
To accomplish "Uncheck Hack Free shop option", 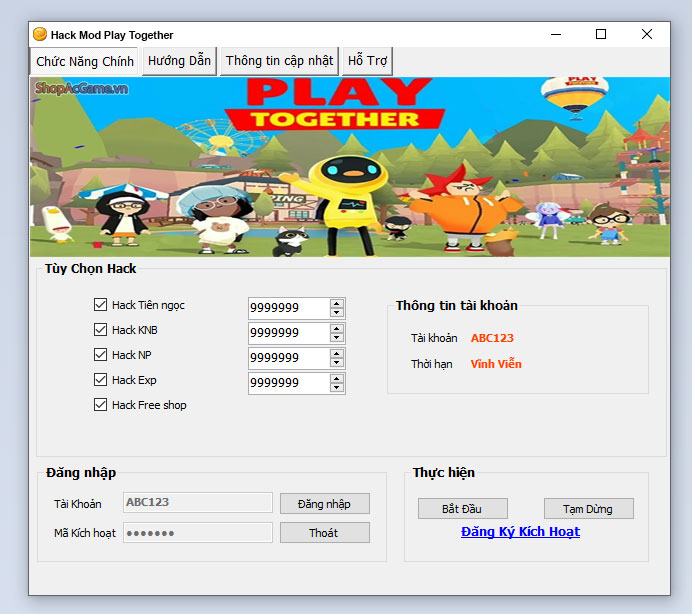I will 100,405.
